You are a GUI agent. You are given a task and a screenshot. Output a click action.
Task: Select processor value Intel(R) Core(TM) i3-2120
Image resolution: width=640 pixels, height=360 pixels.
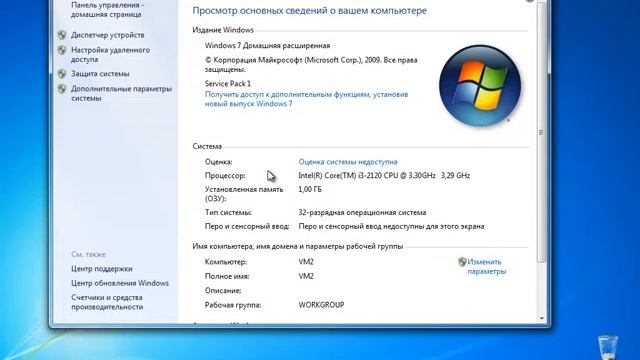click(x=384, y=176)
